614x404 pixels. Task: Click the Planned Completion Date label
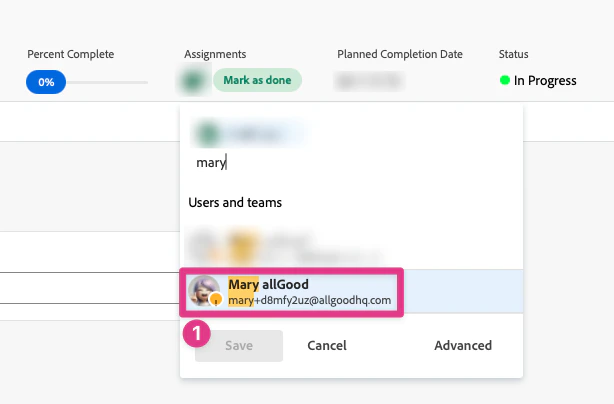click(400, 54)
